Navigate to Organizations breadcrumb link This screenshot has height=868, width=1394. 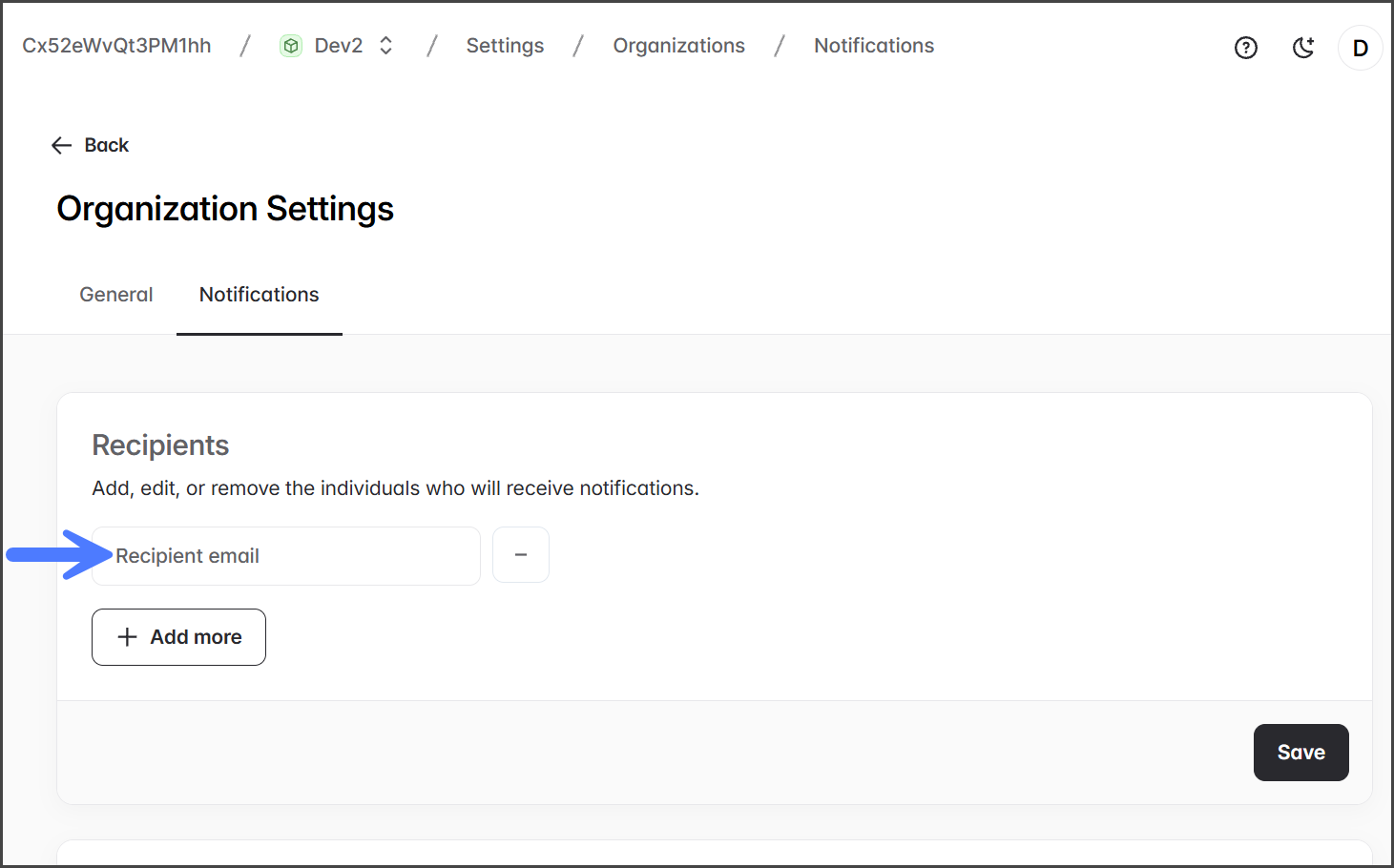(x=678, y=46)
